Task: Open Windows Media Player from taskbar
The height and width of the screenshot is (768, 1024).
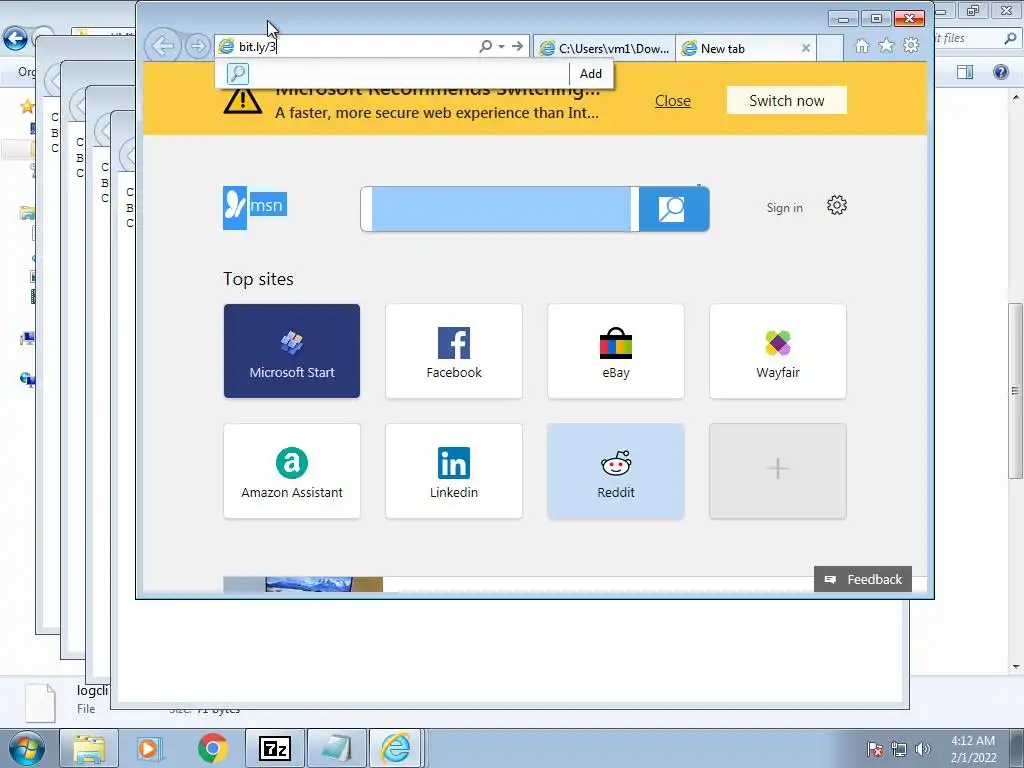Action: [149, 748]
